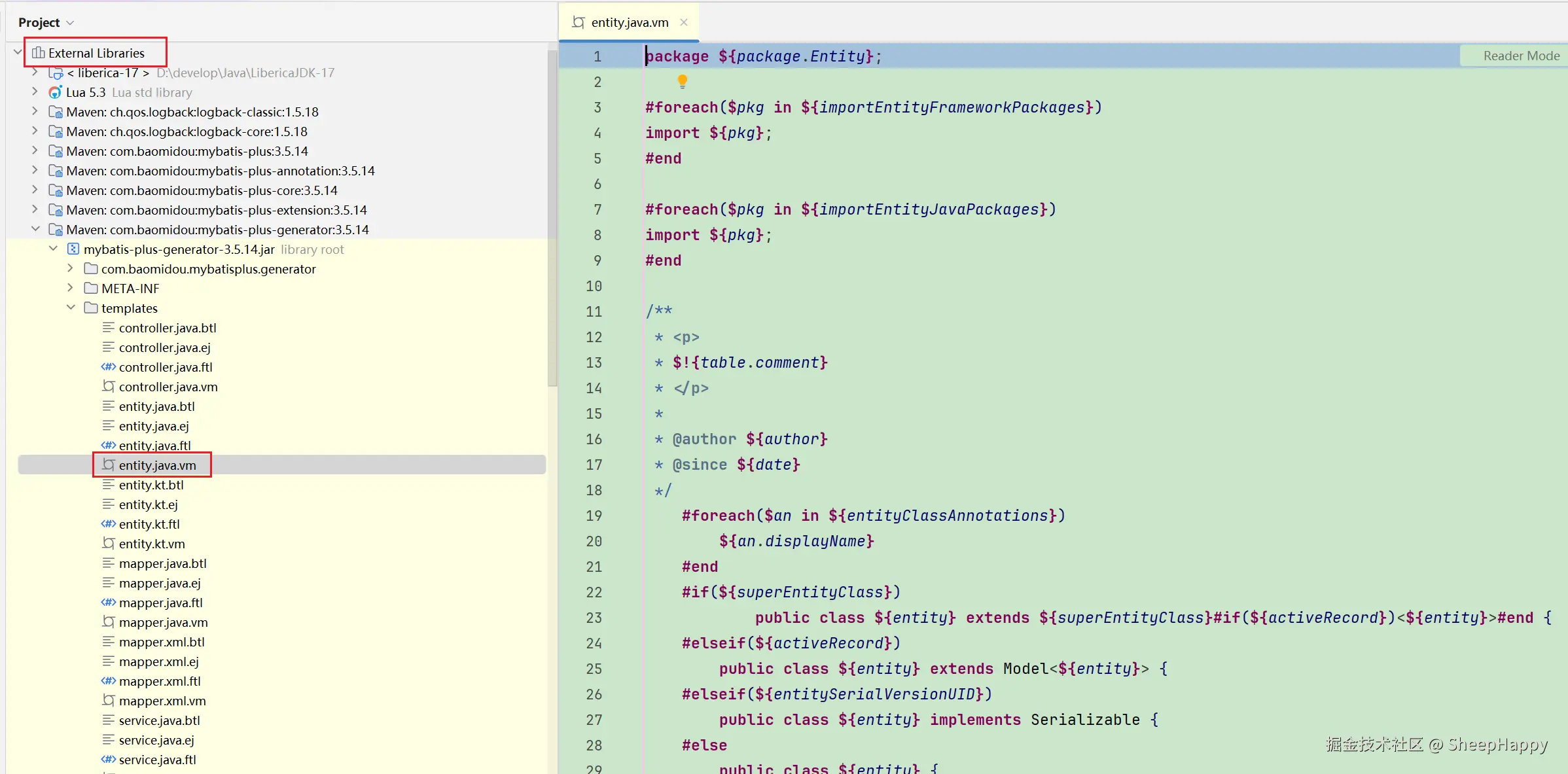
Task: Click the liberica-17 JDK icon
Action: 56,73
